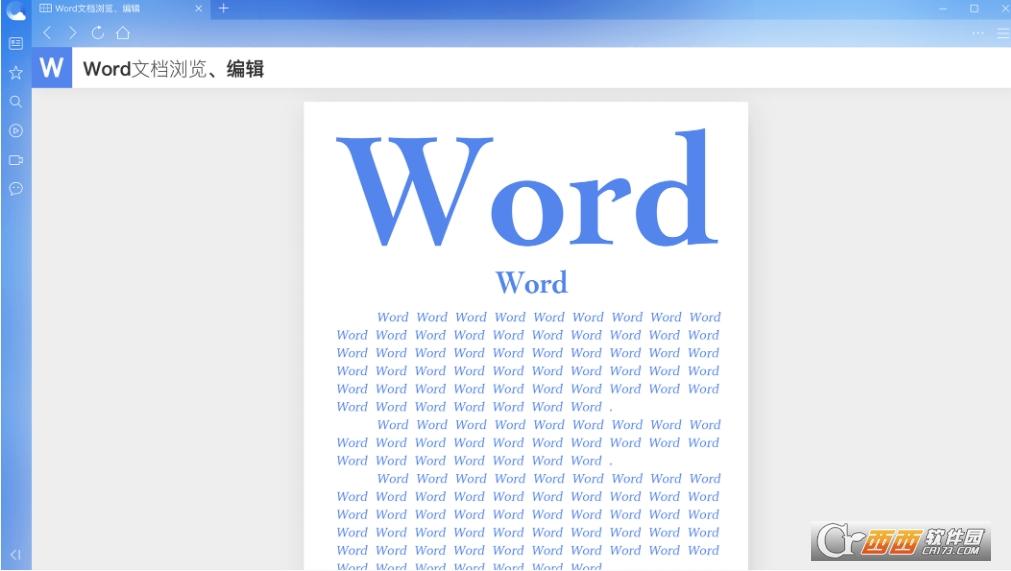Go back with the back arrow

46,32
